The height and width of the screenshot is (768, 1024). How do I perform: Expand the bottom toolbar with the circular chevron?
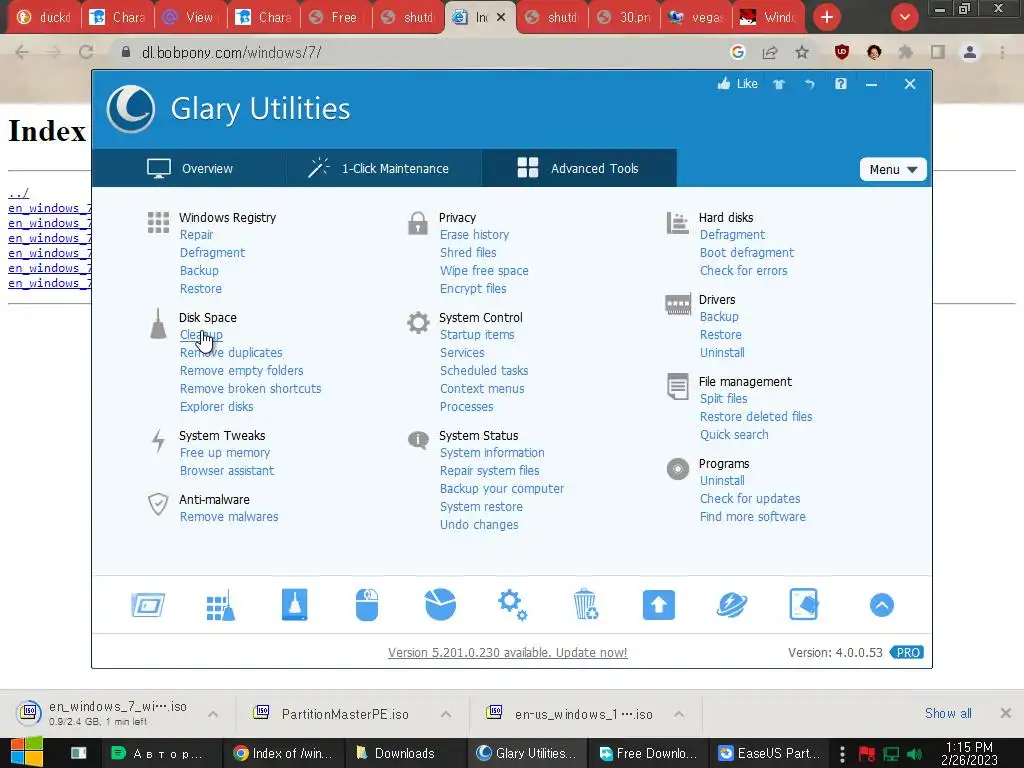[882, 605]
